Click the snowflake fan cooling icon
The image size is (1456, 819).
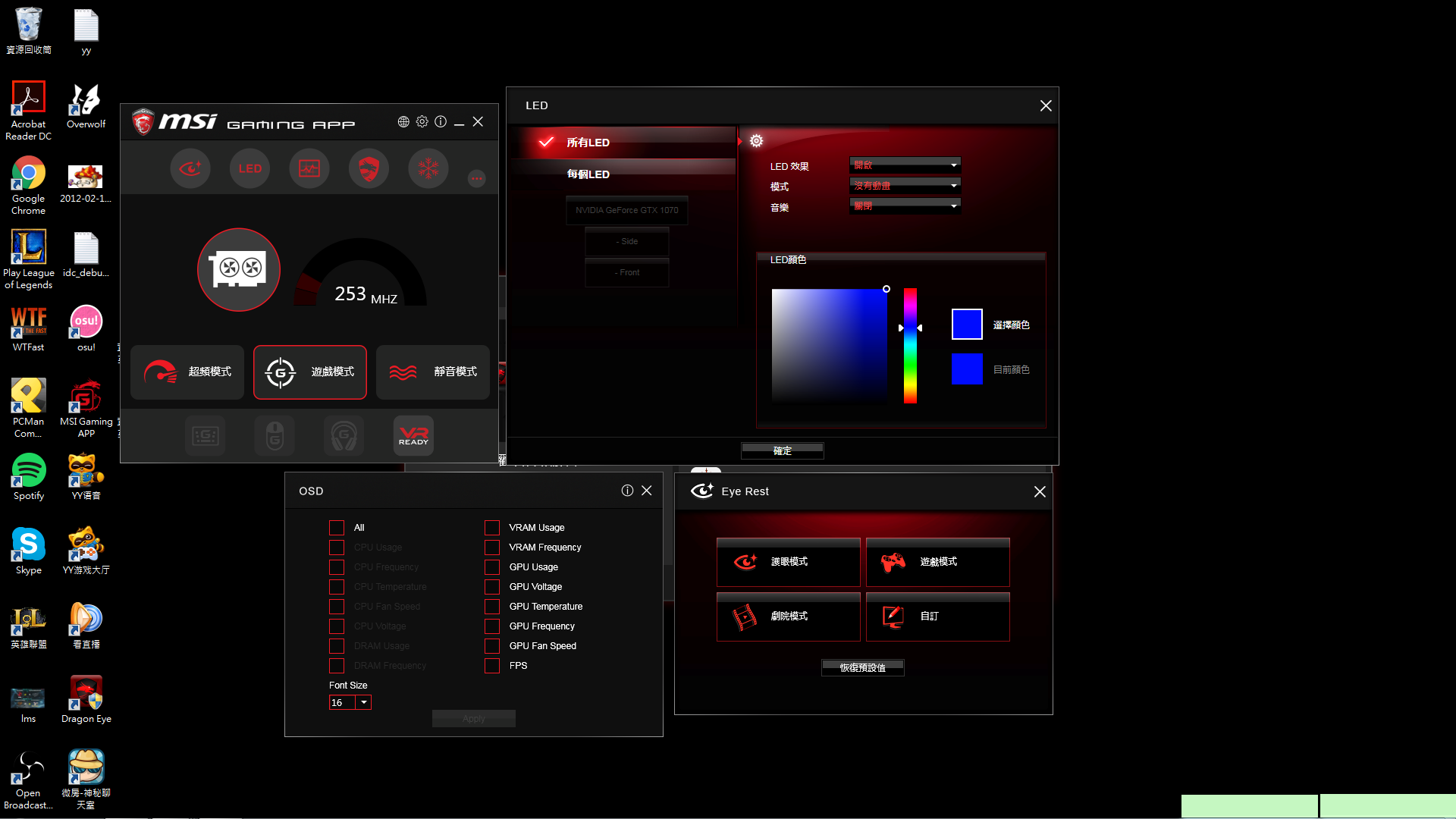coord(428,168)
